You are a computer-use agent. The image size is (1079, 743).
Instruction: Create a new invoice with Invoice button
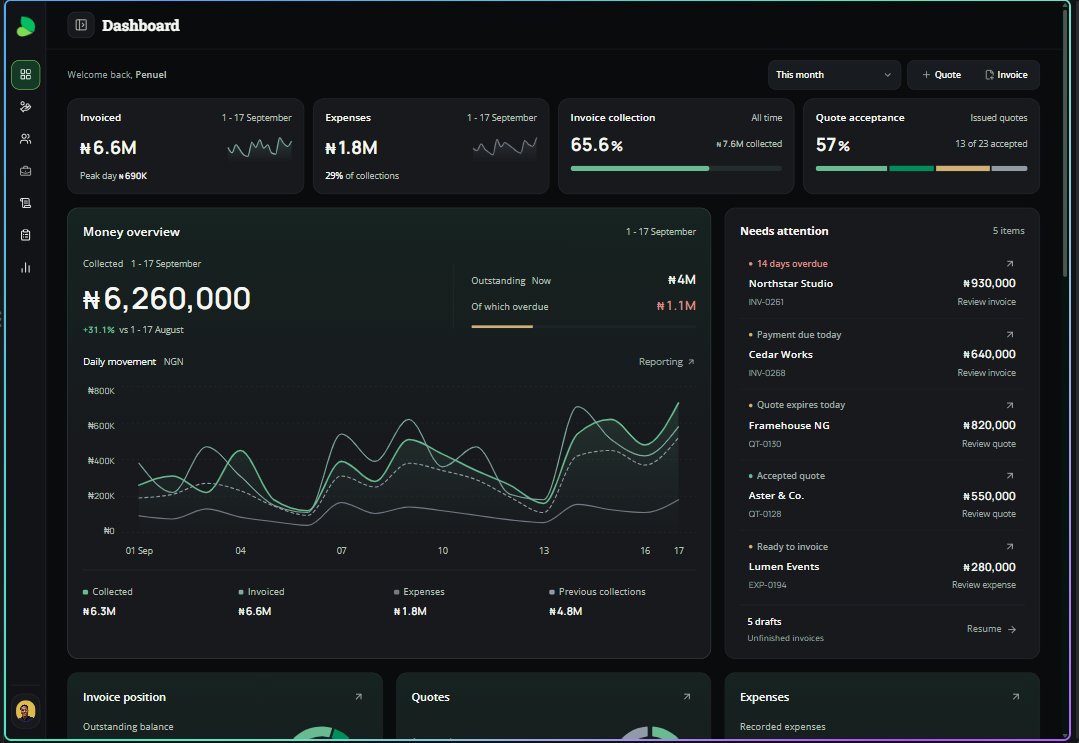(1006, 75)
